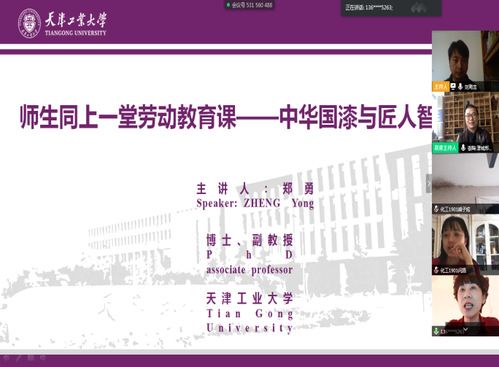The image size is (499, 367).
Task: Click the screen-share icon next to the orange host badge
Action: click(x=453, y=87)
